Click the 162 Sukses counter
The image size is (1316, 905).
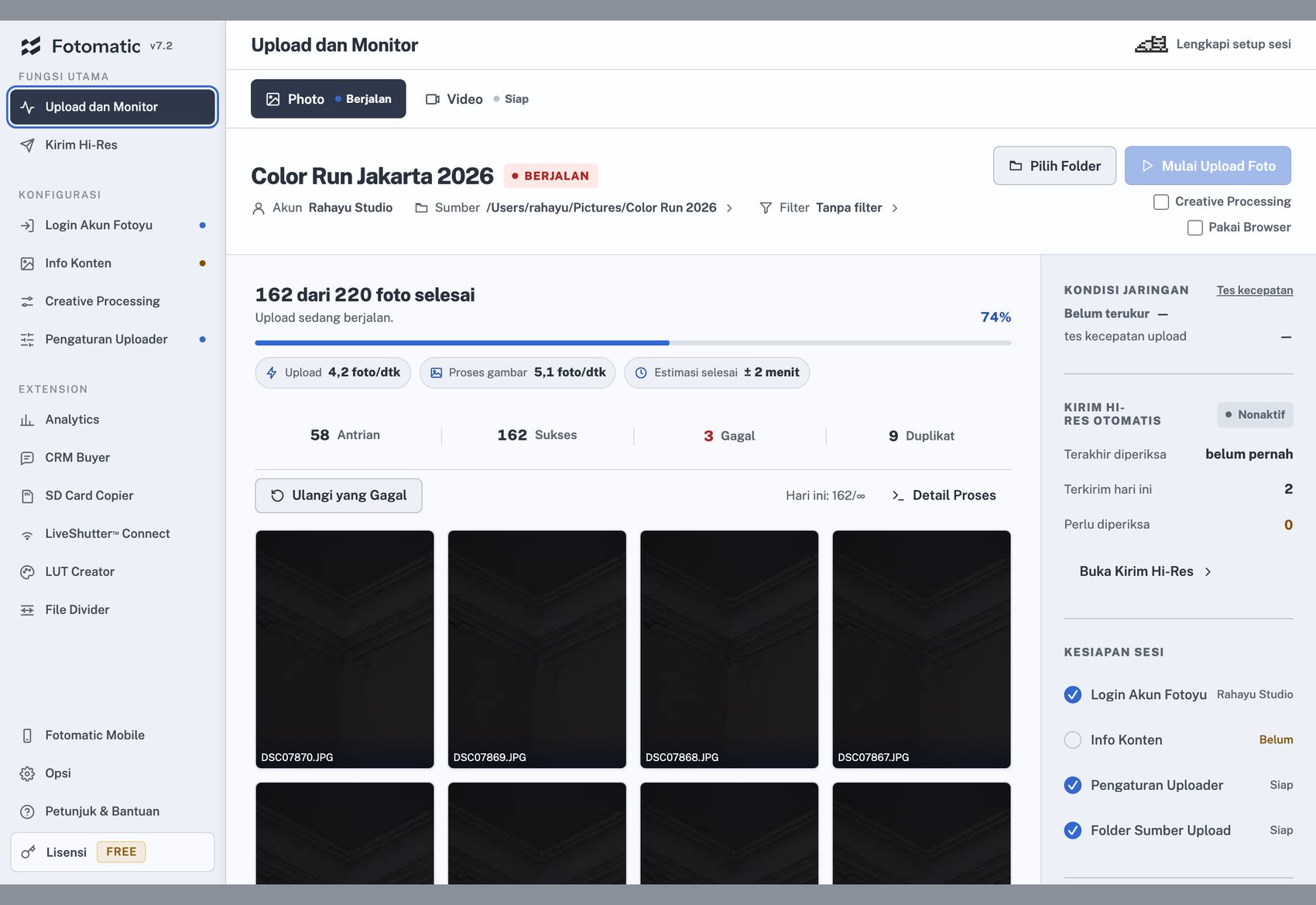click(x=537, y=435)
